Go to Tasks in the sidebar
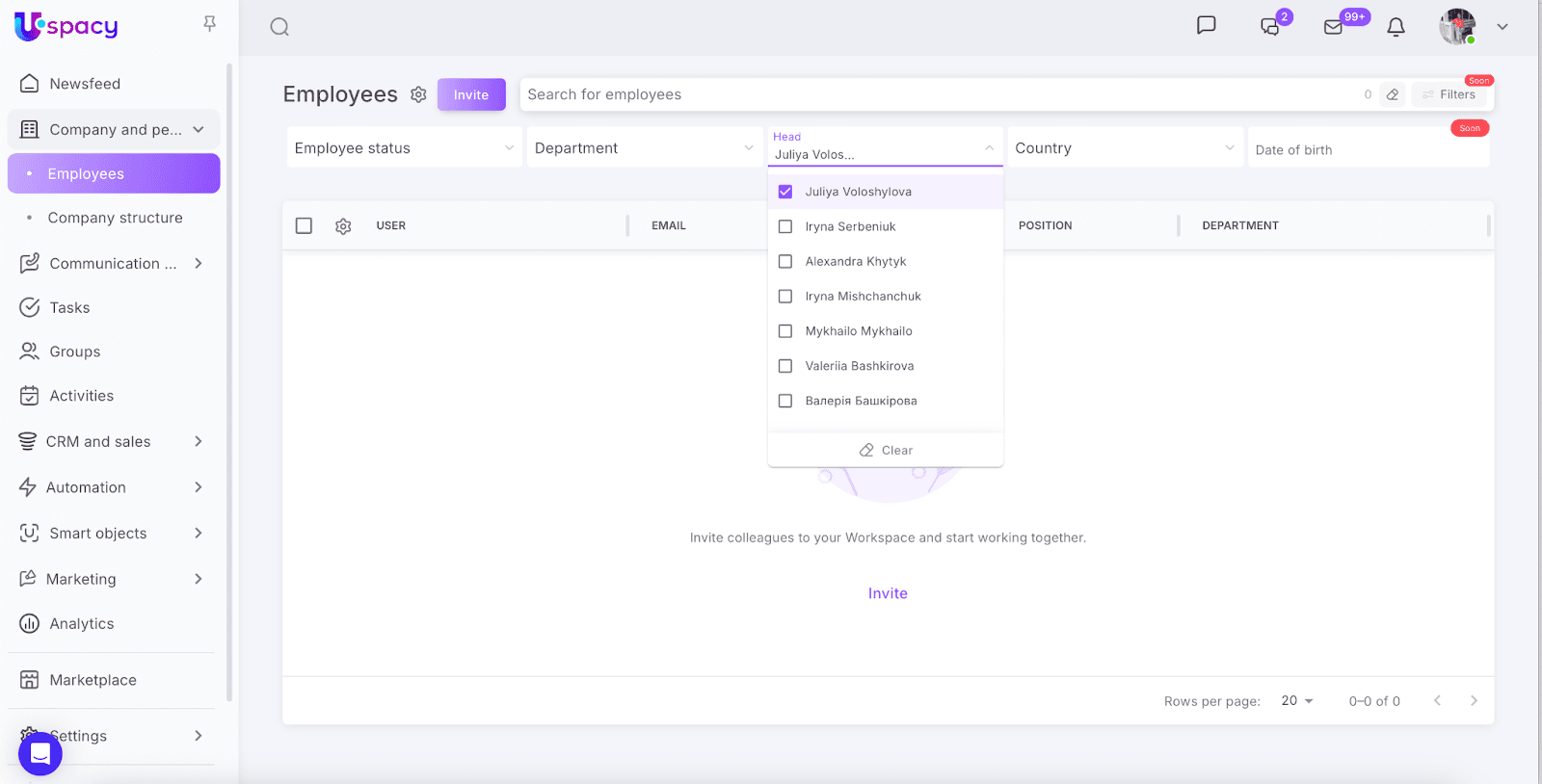Screen dimensions: 1542x784 click(69, 307)
